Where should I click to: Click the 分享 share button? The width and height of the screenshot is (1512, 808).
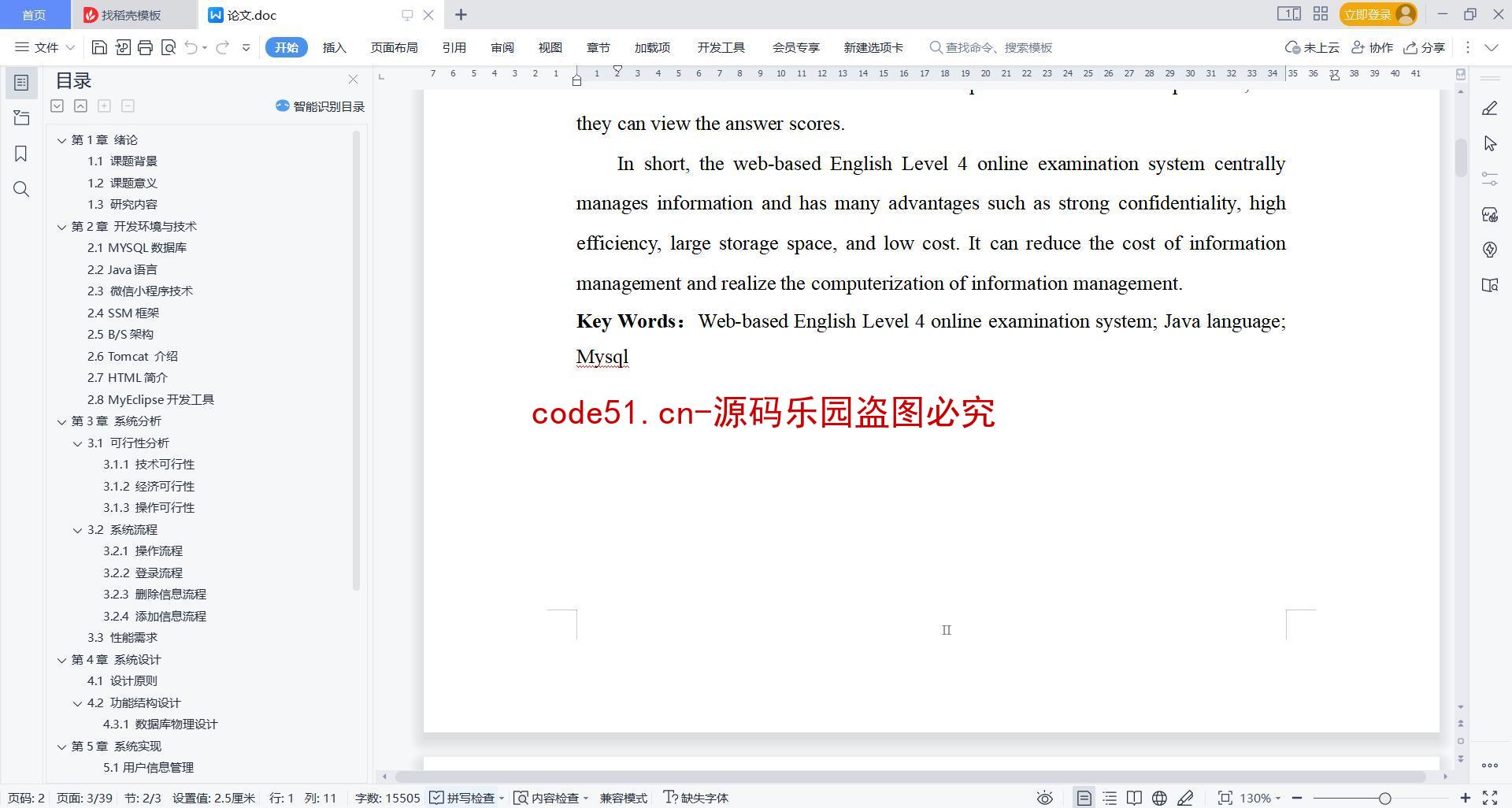[x=1425, y=47]
